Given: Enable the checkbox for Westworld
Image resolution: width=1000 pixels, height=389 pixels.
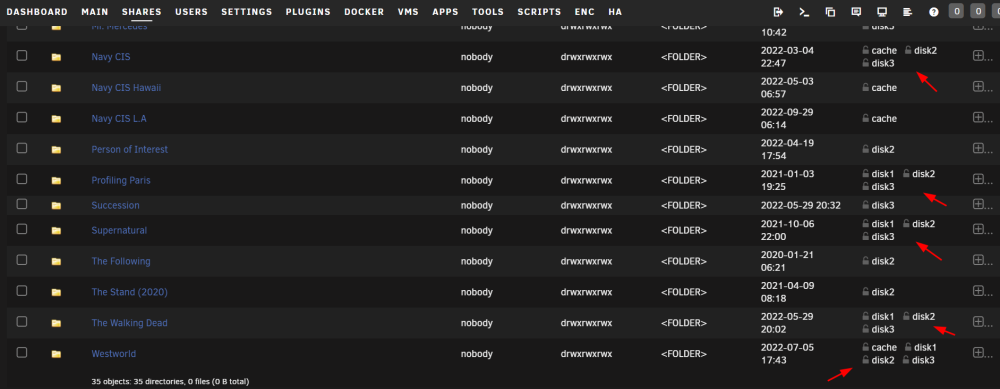Looking at the screenshot, I should coord(22,352).
